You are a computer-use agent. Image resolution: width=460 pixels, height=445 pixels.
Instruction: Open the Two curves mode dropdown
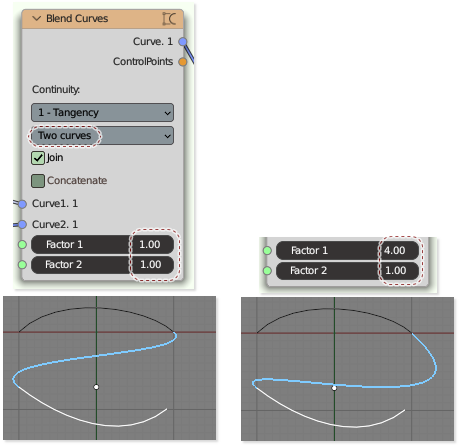click(102, 136)
